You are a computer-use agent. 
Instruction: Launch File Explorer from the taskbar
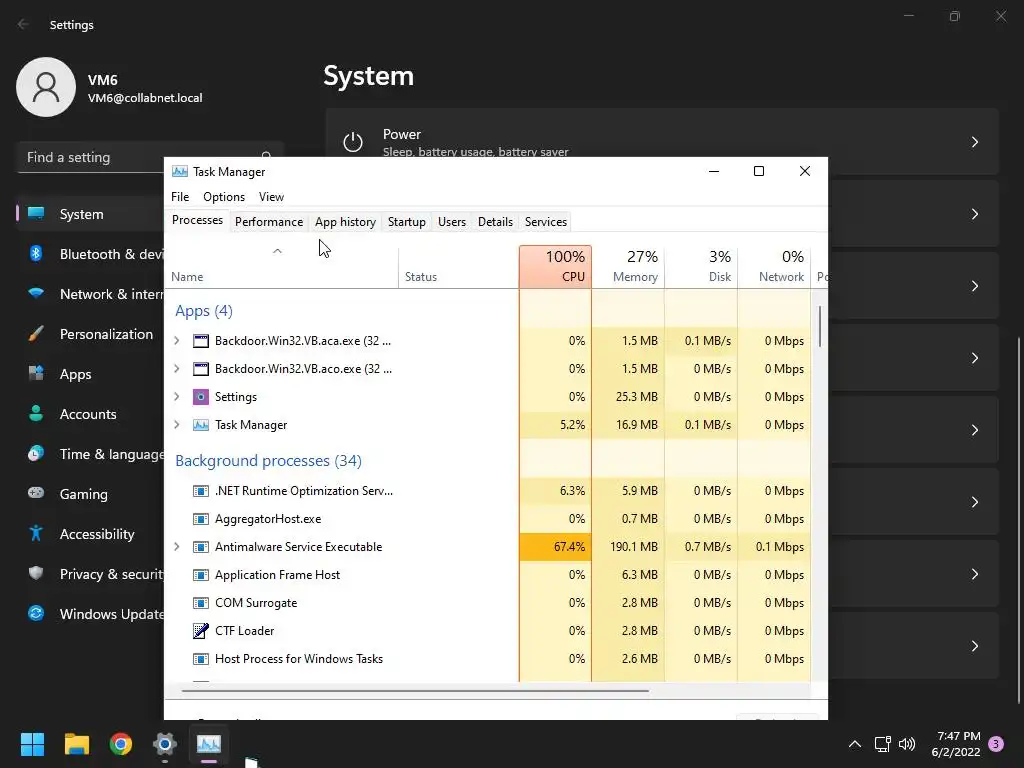76,744
